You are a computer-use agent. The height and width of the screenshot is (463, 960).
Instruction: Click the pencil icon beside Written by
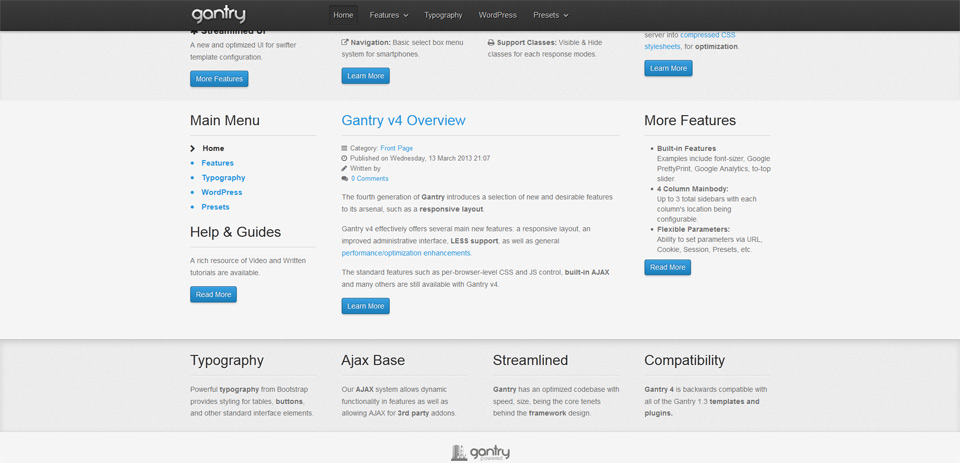(344, 168)
